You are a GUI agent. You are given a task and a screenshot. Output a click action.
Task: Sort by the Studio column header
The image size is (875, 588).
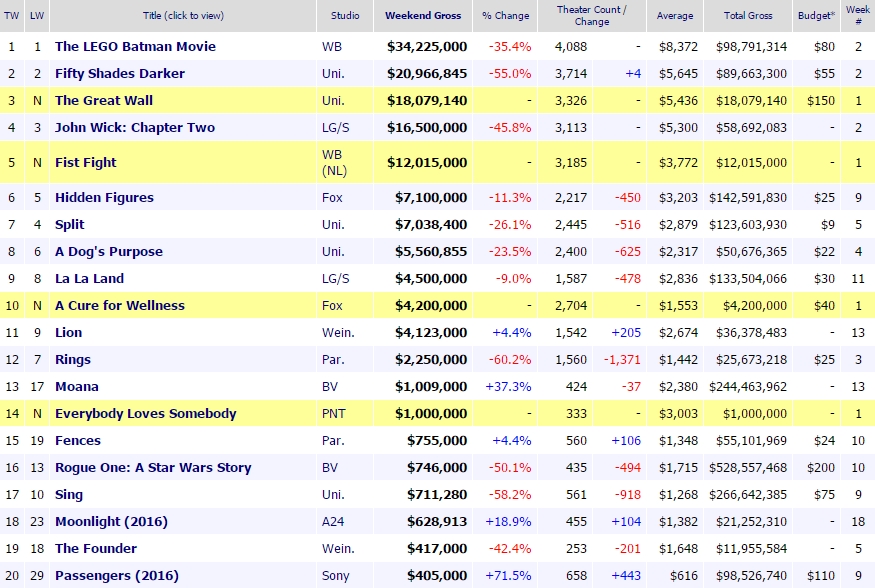point(345,16)
